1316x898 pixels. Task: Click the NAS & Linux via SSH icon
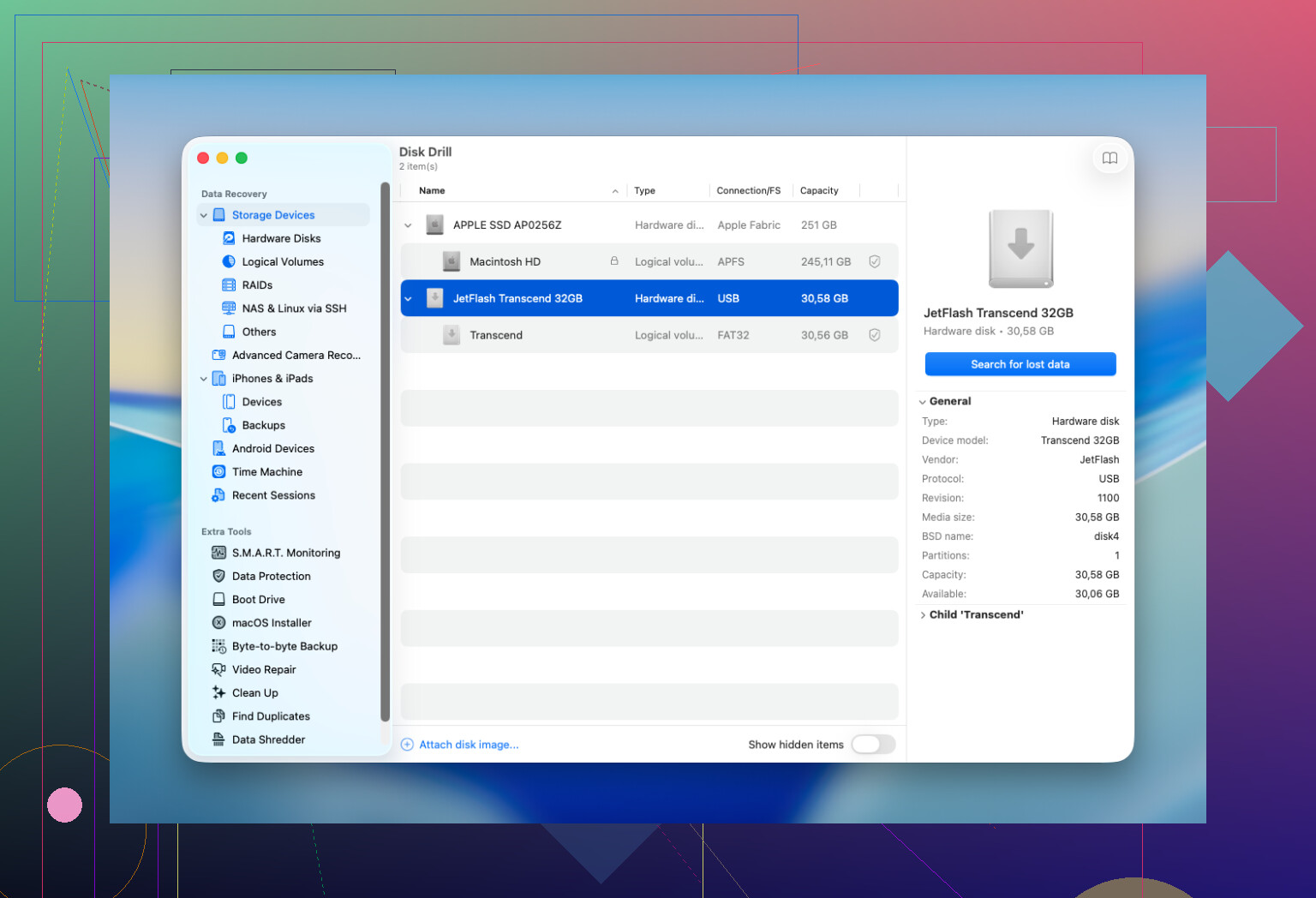(229, 308)
